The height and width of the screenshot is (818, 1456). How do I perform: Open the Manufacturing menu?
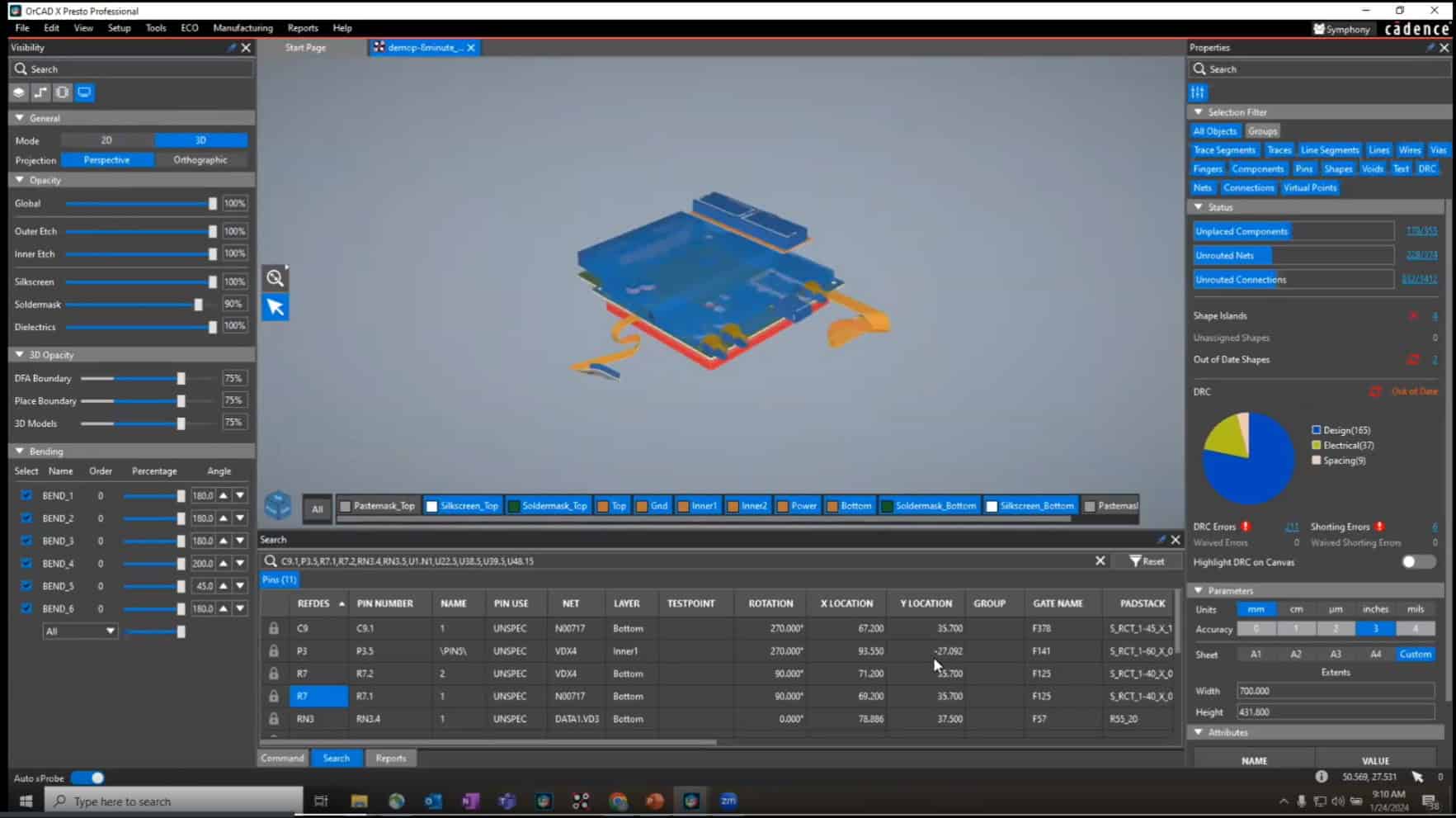coord(243,28)
